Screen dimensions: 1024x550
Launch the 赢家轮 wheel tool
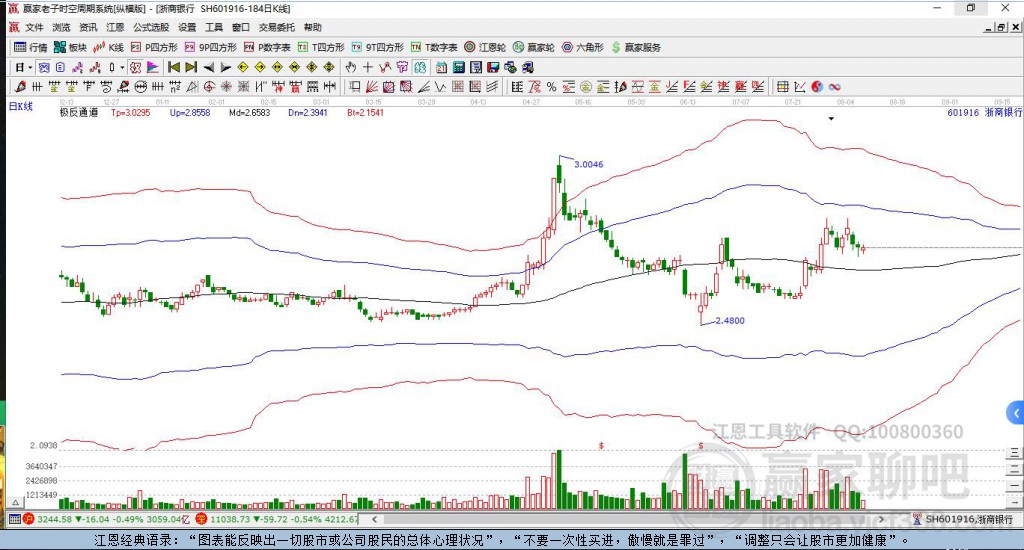(534, 48)
